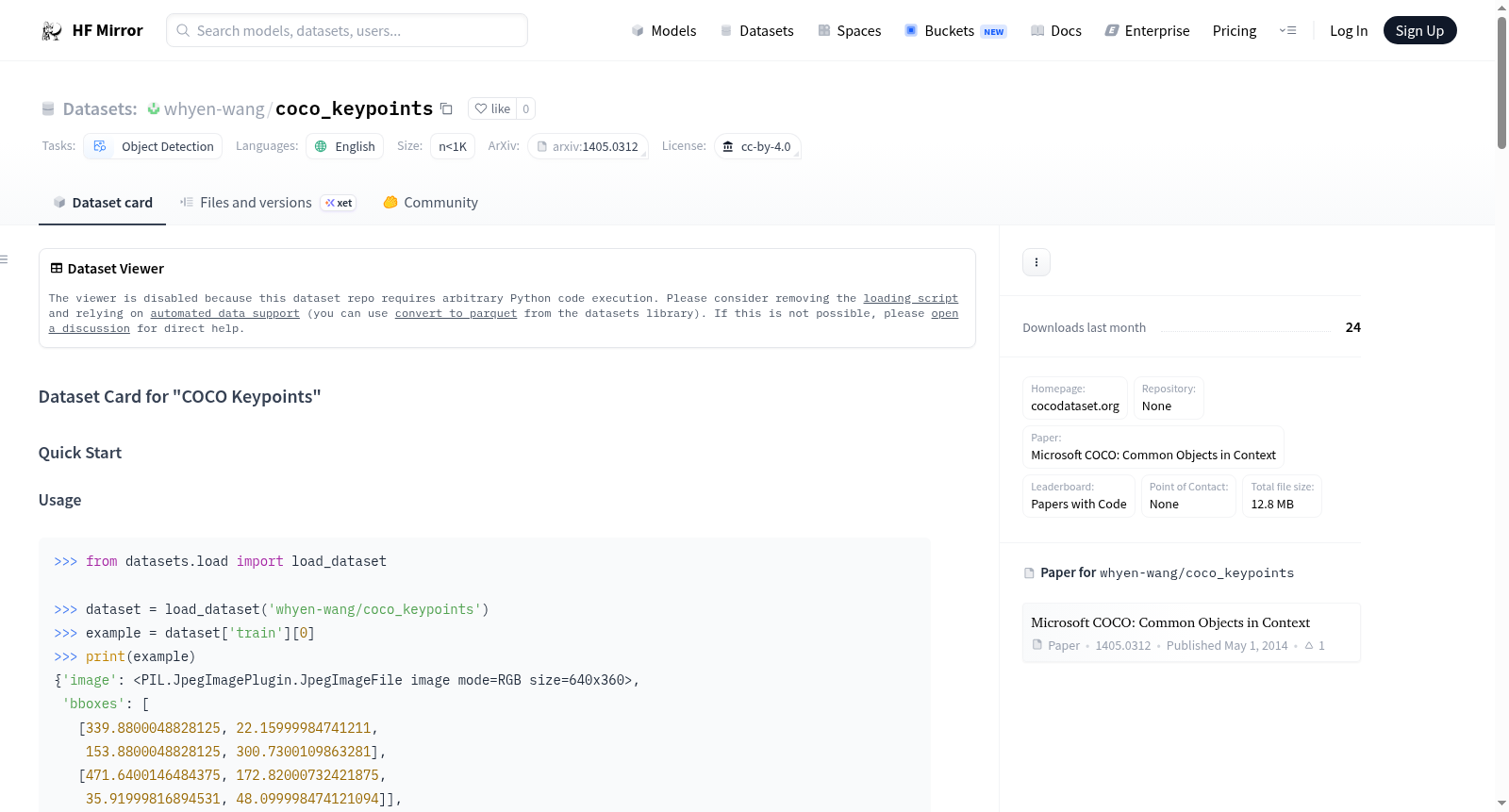
Task: Click the heart like button
Action: pyautogui.click(x=492, y=109)
